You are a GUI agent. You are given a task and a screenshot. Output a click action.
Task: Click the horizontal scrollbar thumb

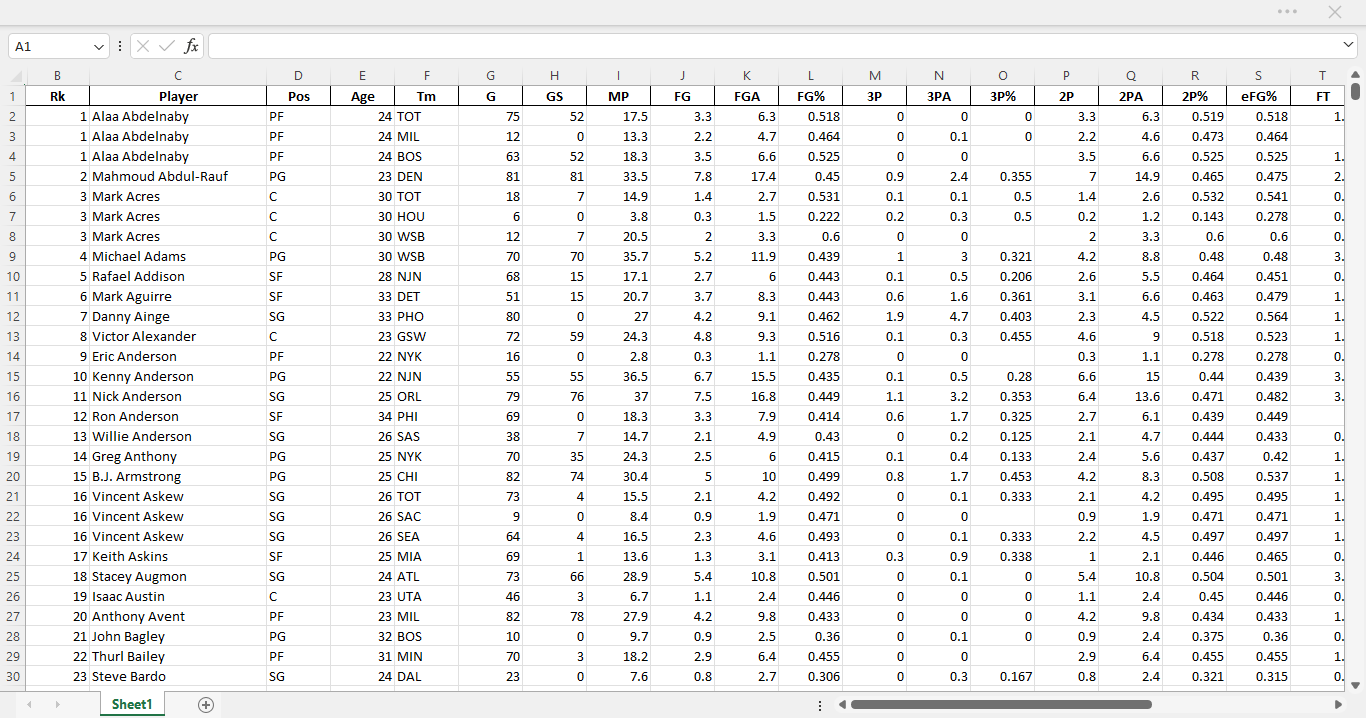[1001, 705]
